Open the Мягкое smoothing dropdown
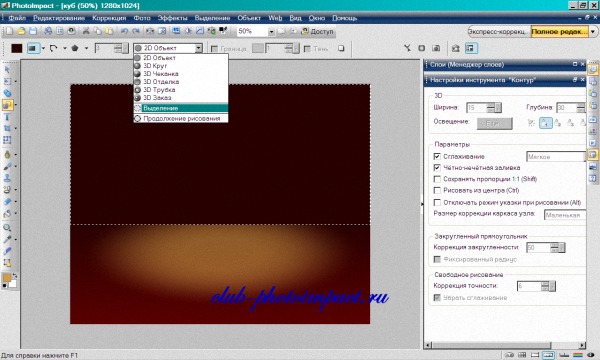The width and height of the screenshot is (600, 360). pos(556,157)
